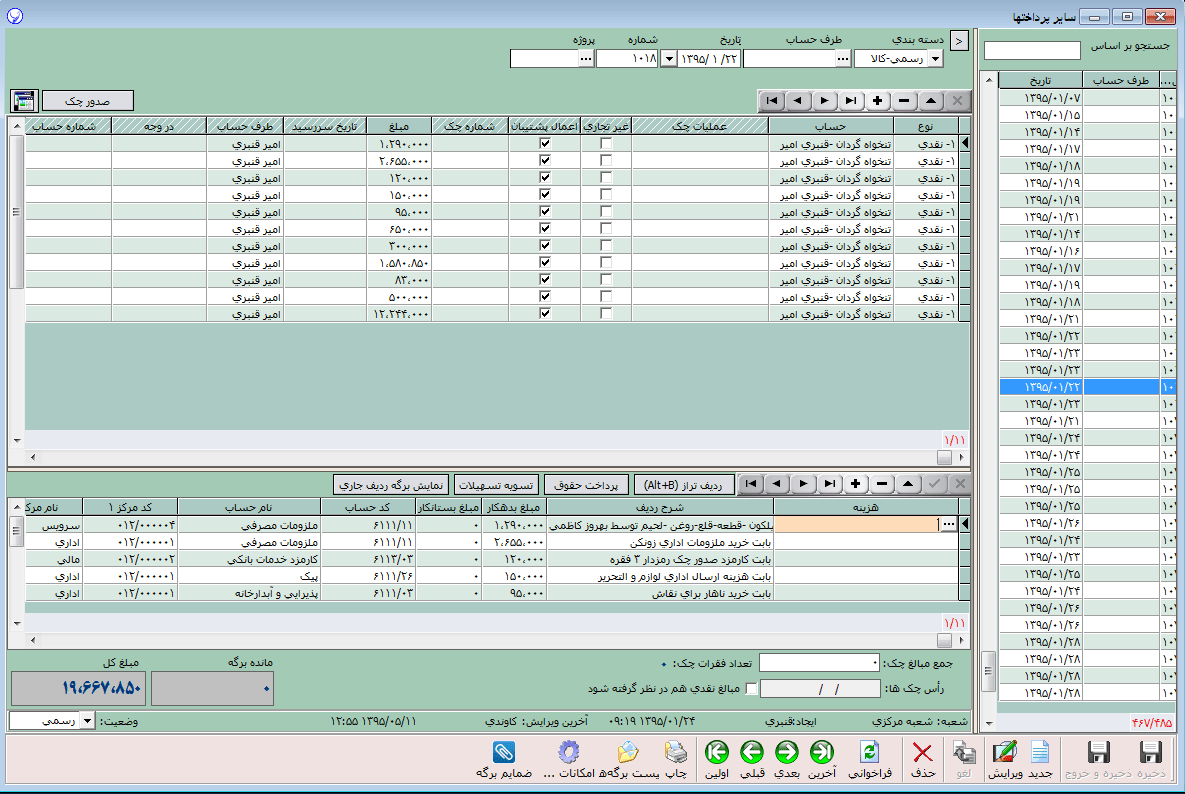
Task: Check غیر تجاری box in ۱،۲۹۰،۰۰۰ row
Action: (605, 144)
